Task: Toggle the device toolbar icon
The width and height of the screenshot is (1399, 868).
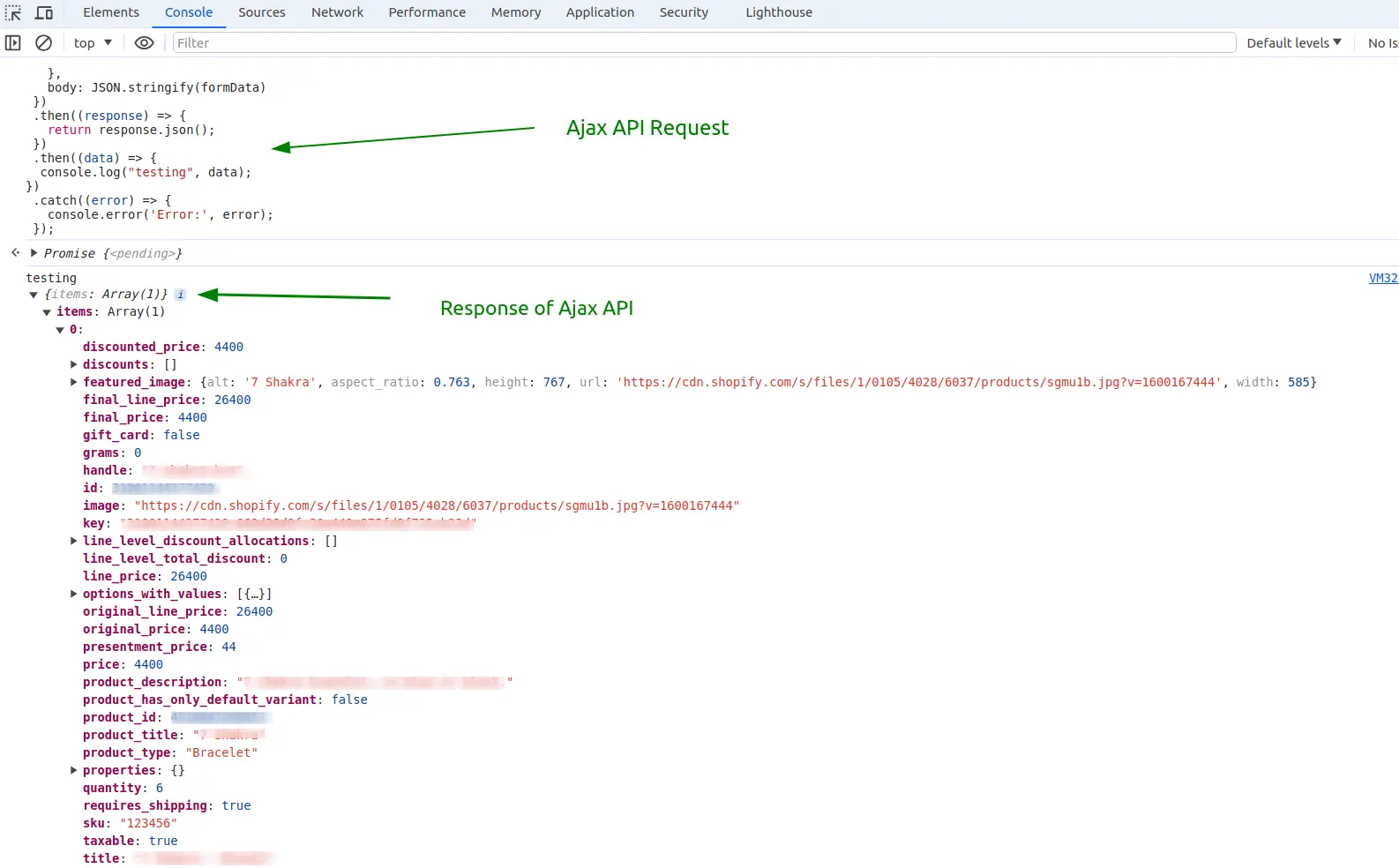Action: tap(43, 13)
